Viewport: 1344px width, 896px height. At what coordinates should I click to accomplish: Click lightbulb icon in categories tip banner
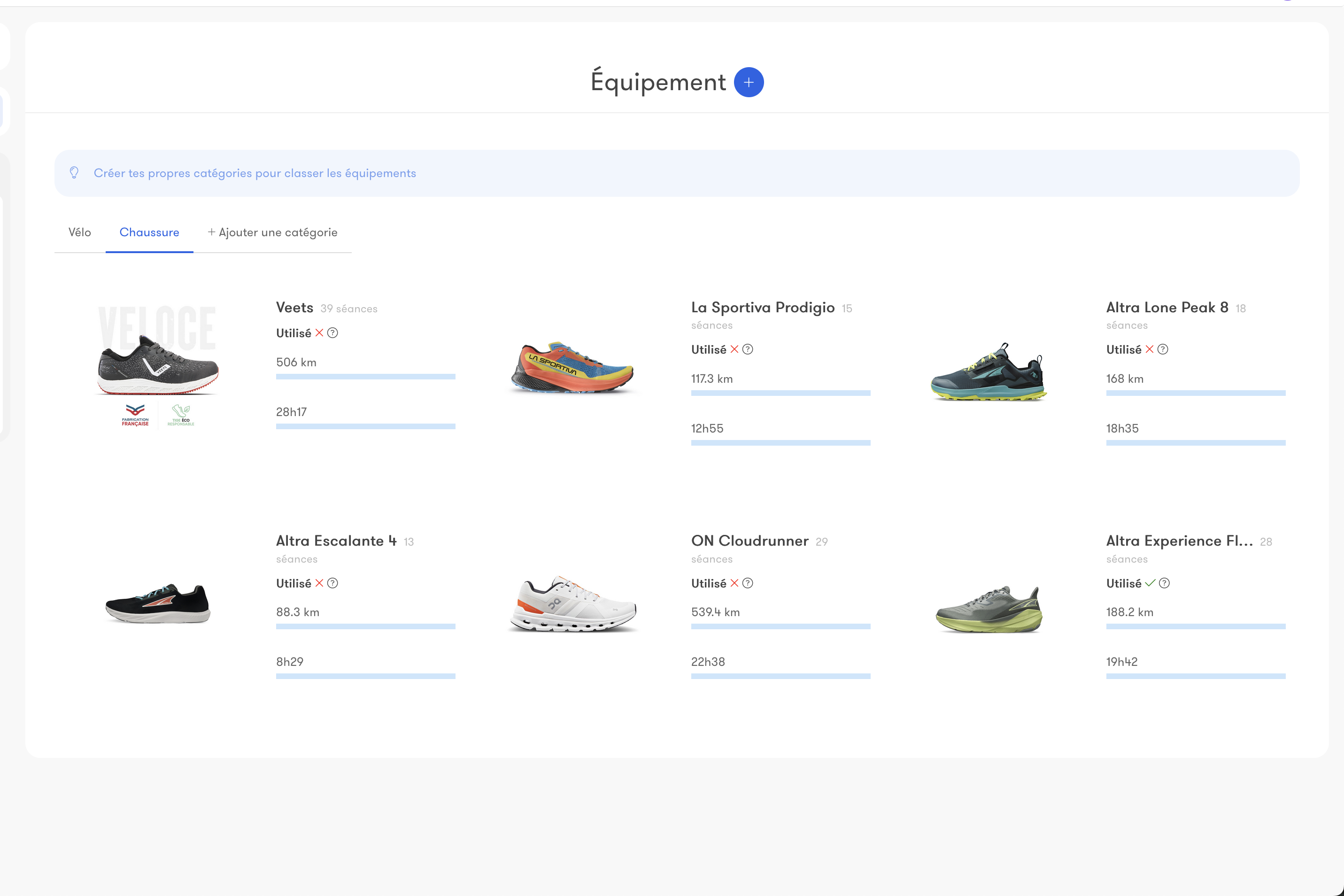(74, 172)
